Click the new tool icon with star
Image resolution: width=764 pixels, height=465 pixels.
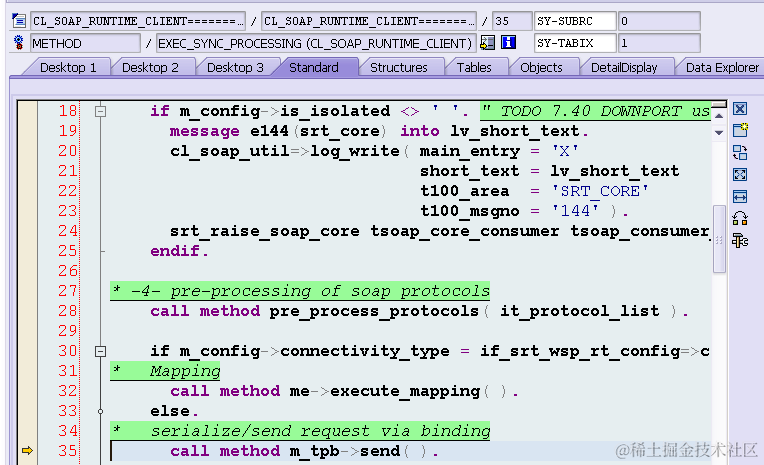(740, 130)
